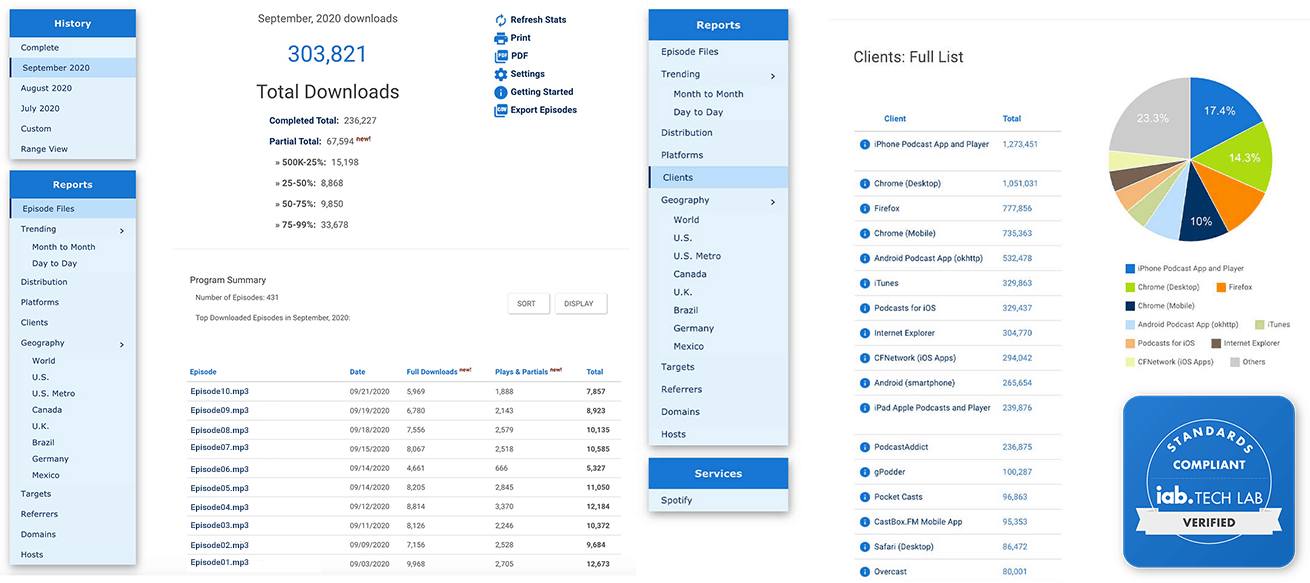Open Day to Day in Reports panel below History
Screen dimensions: 1310x583
click(x=54, y=264)
